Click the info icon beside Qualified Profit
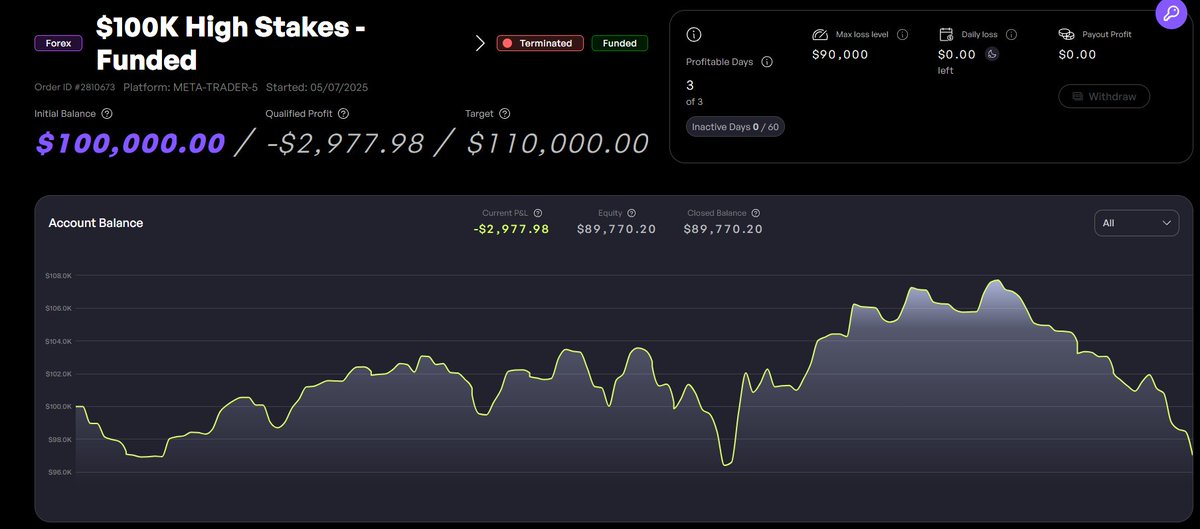 click(x=343, y=114)
